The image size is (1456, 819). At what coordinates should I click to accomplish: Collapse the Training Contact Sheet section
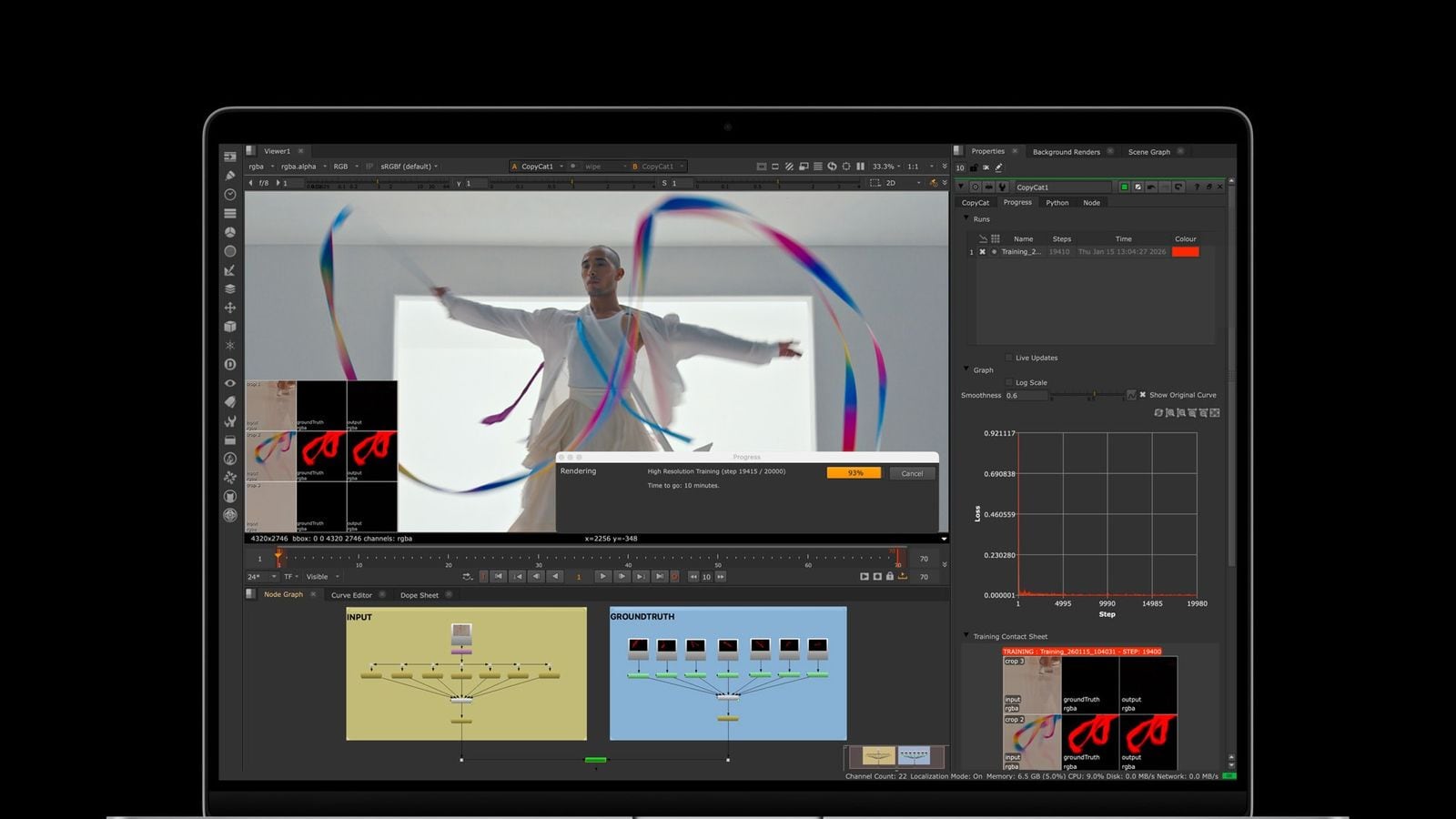966,635
